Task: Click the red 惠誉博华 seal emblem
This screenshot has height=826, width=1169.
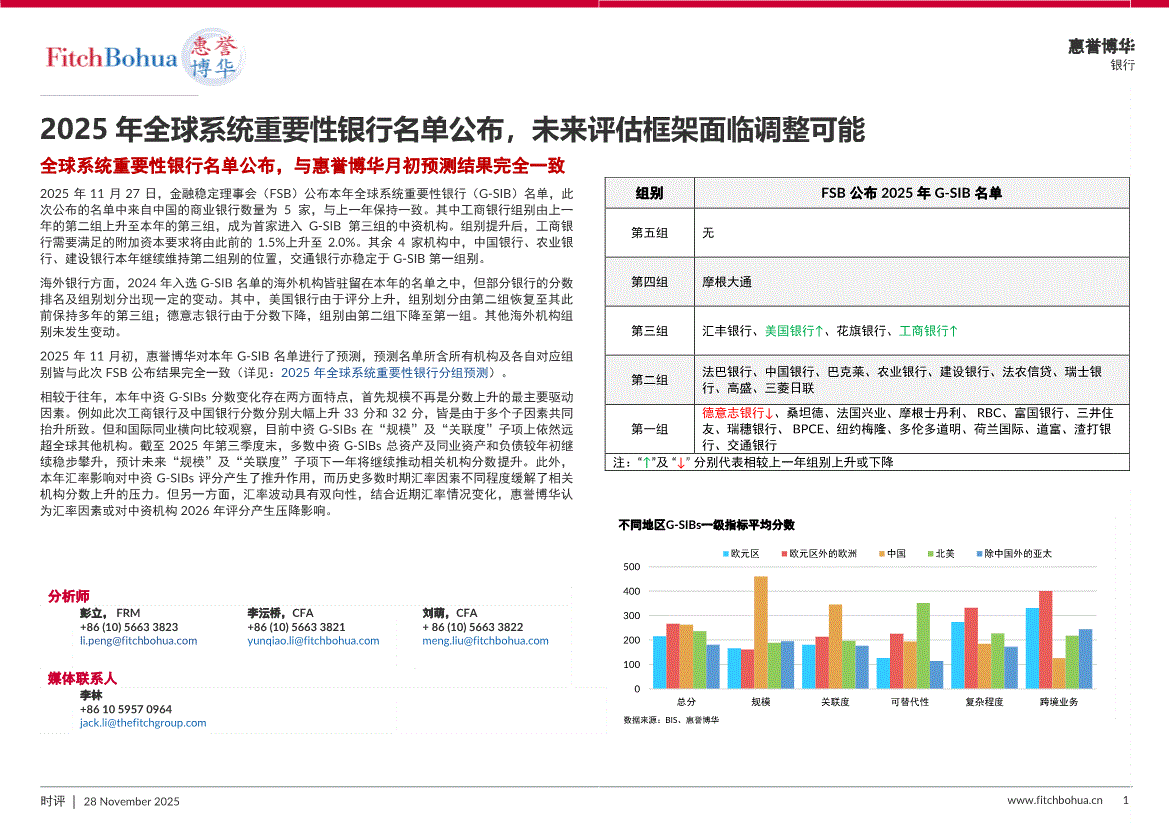Action: (x=213, y=56)
